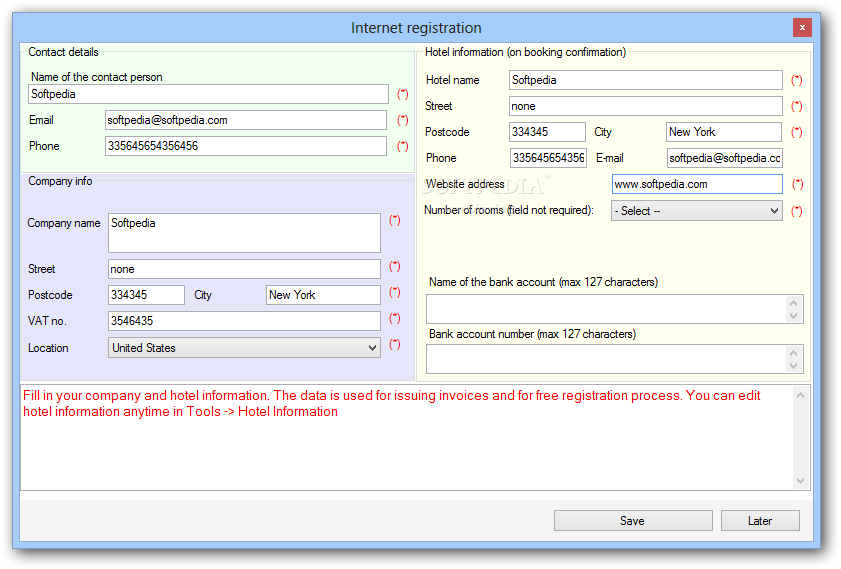Click the Hotel name field
Viewport: 841px width, 569px height.
pyautogui.click(x=646, y=80)
